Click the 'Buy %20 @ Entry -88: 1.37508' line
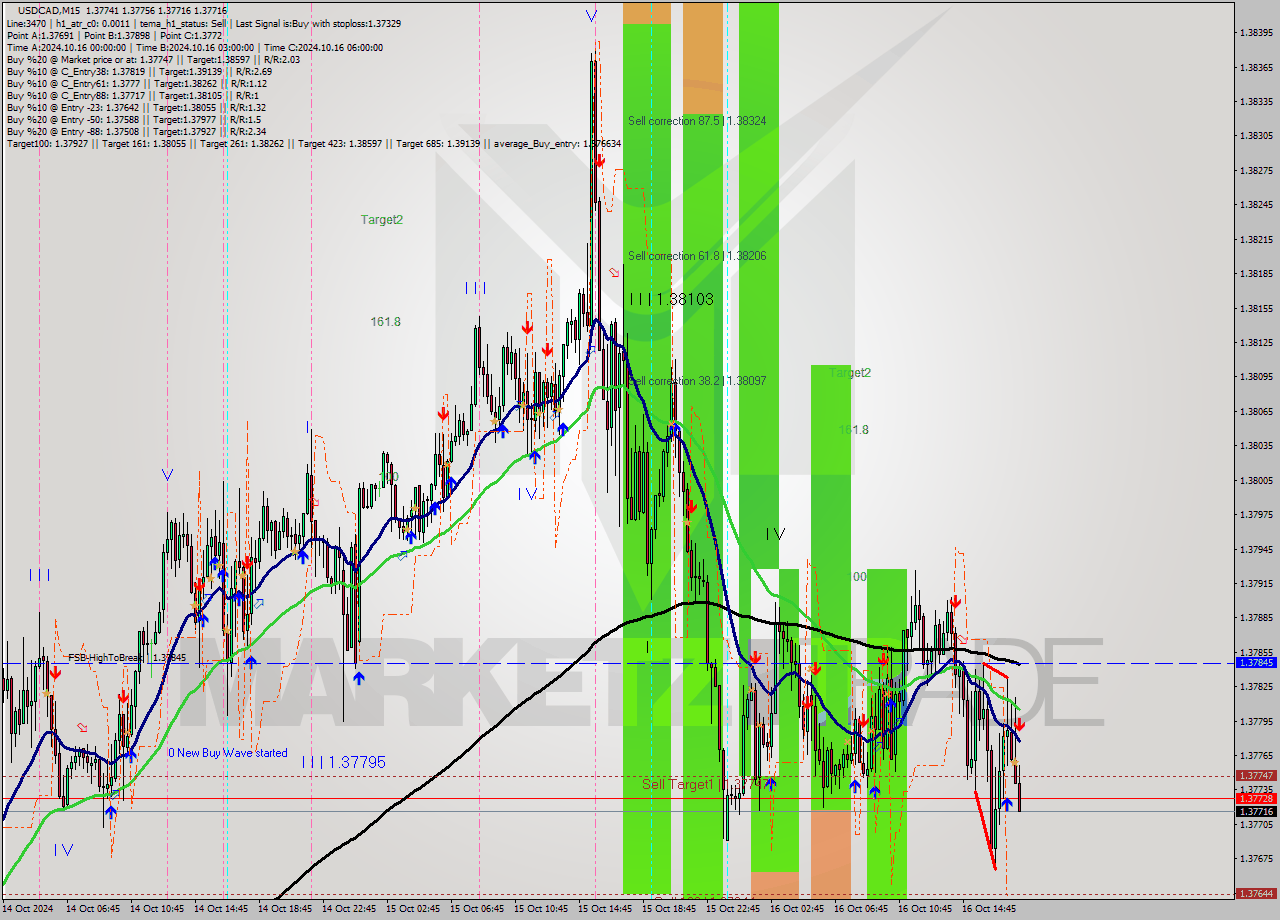This screenshot has width=1280, height=920. tap(136, 131)
